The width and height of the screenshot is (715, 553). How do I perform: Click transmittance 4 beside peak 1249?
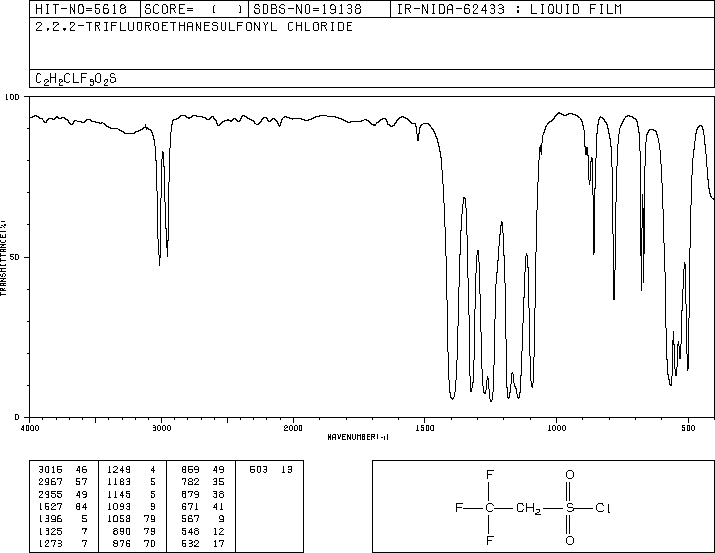(153, 470)
